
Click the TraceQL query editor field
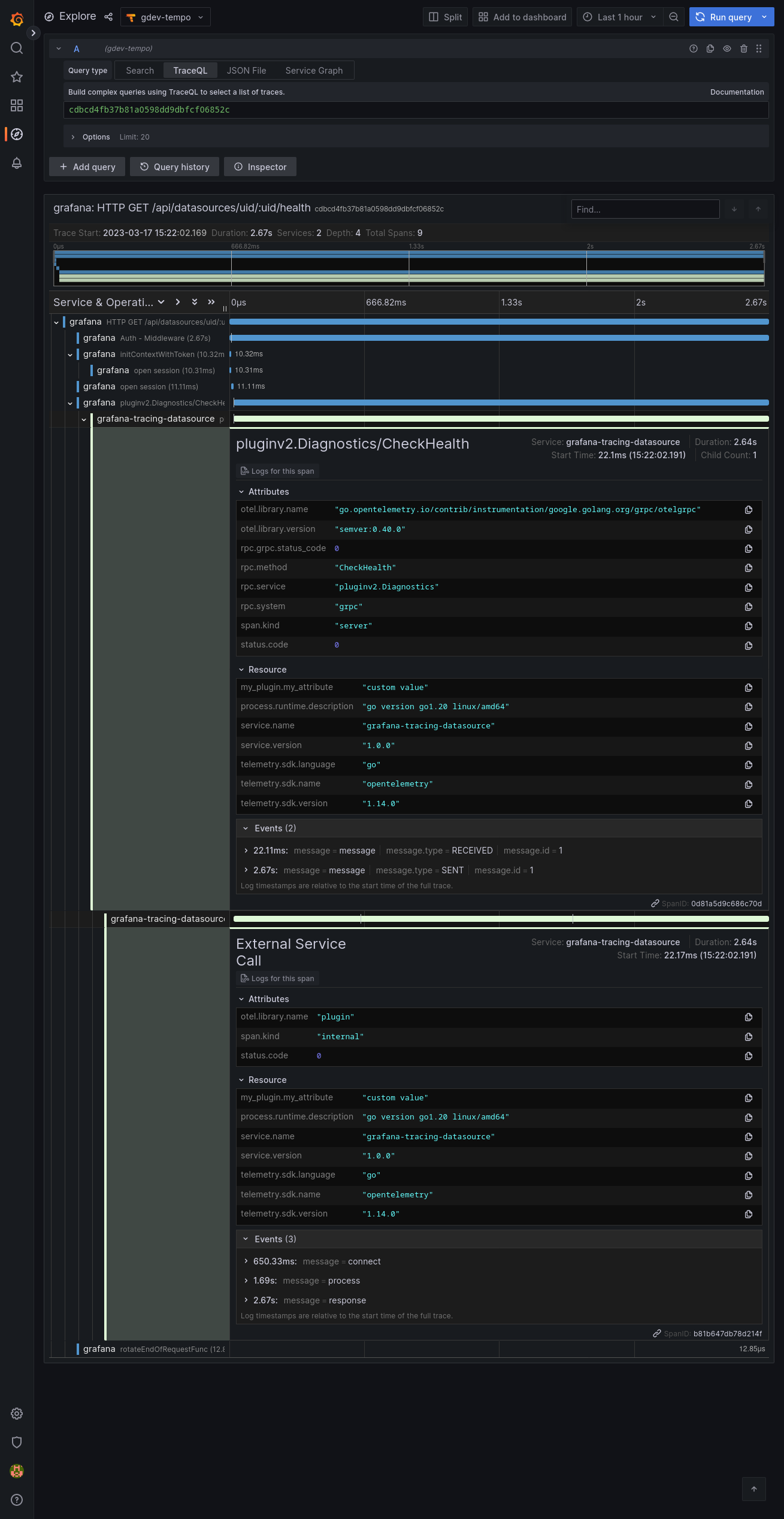pyautogui.click(x=416, y=110)
